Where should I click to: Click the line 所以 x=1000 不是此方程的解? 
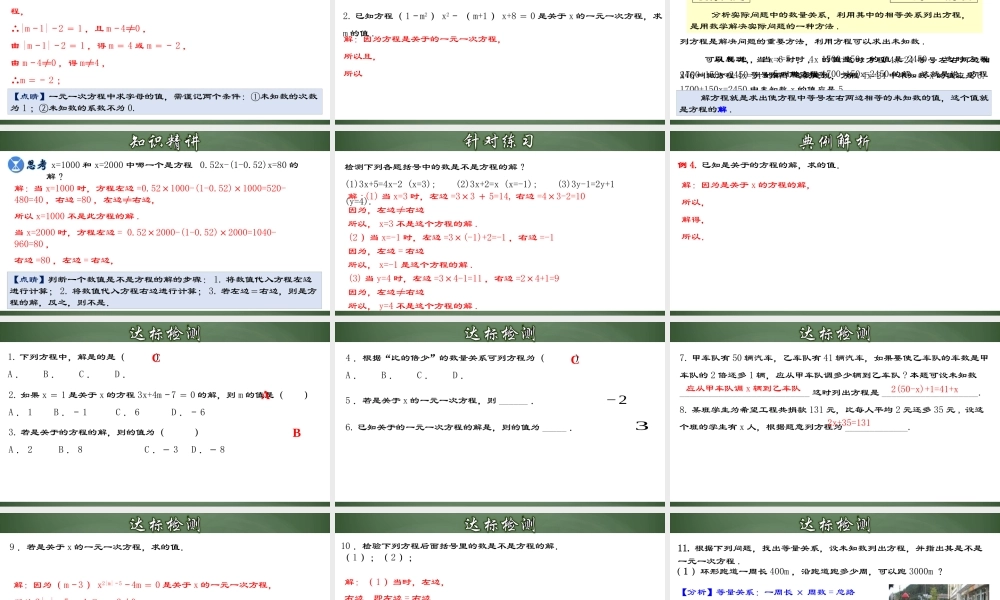pos(77,216)
